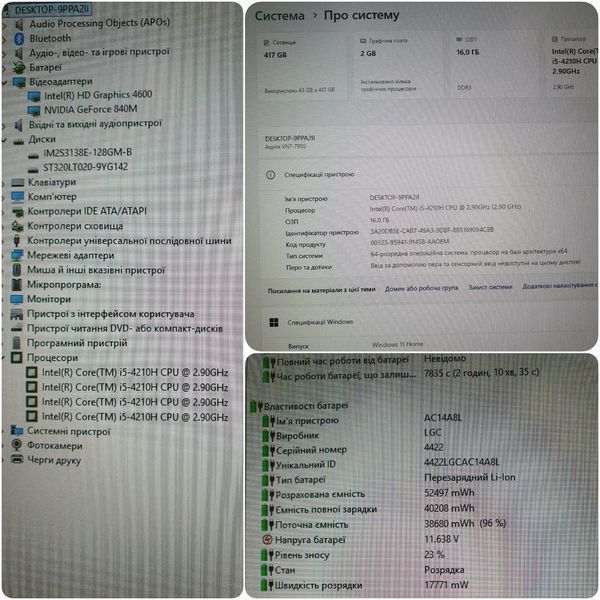Screen dimensions: 600x600
Task: Click the Мікропрограма firmware icon
Action: point(17,284)
